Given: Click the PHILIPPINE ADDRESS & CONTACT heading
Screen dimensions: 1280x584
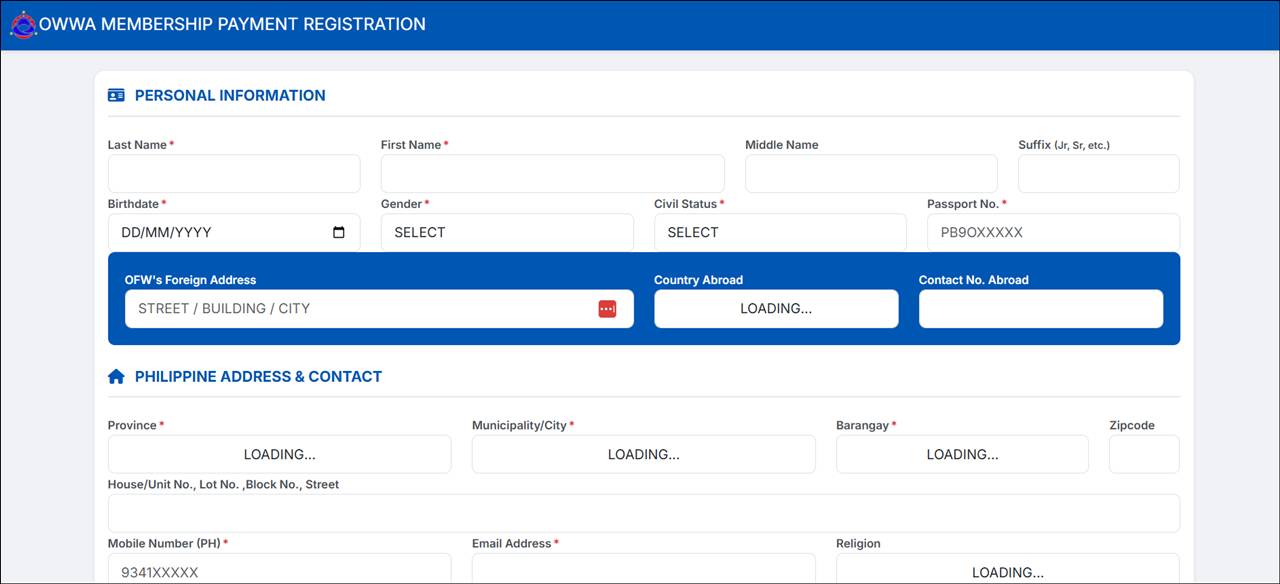Looking at the screenshot, I should 258,377.
